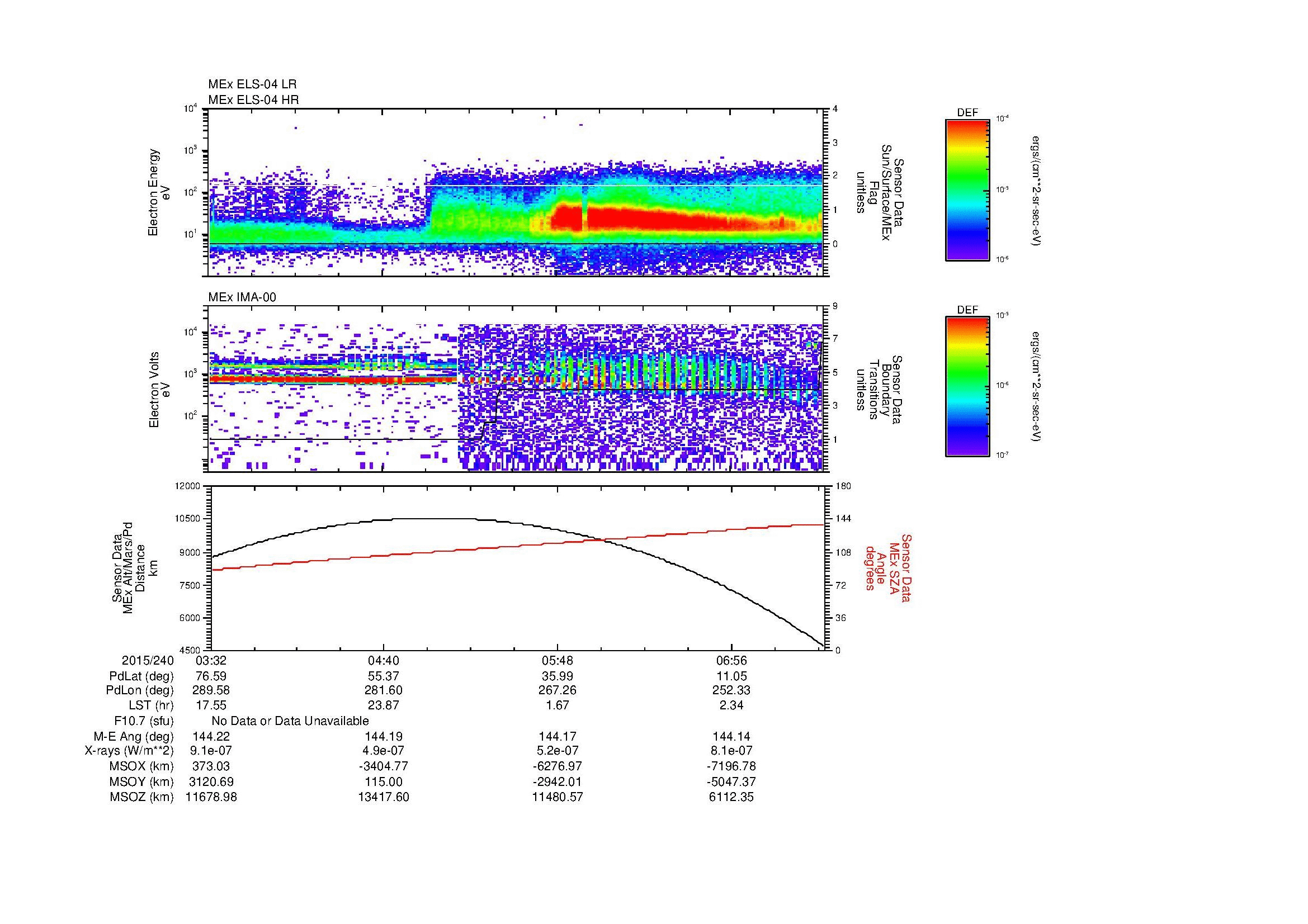Click MSOY value -5047.37
The height and width of the screenshot is (924, 1308).
(732, 781)
